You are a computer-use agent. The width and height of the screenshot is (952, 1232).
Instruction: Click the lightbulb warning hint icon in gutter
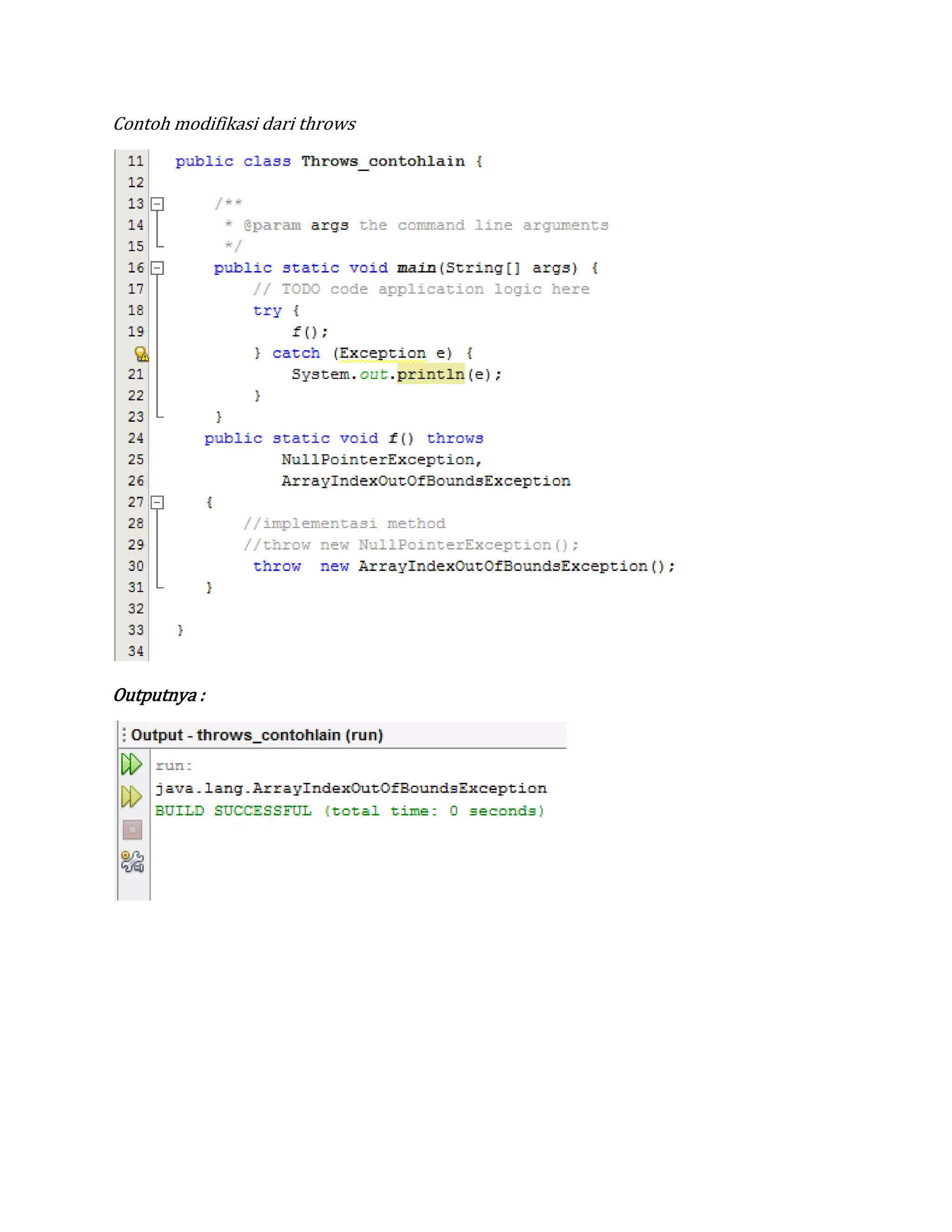click(142, 354)
